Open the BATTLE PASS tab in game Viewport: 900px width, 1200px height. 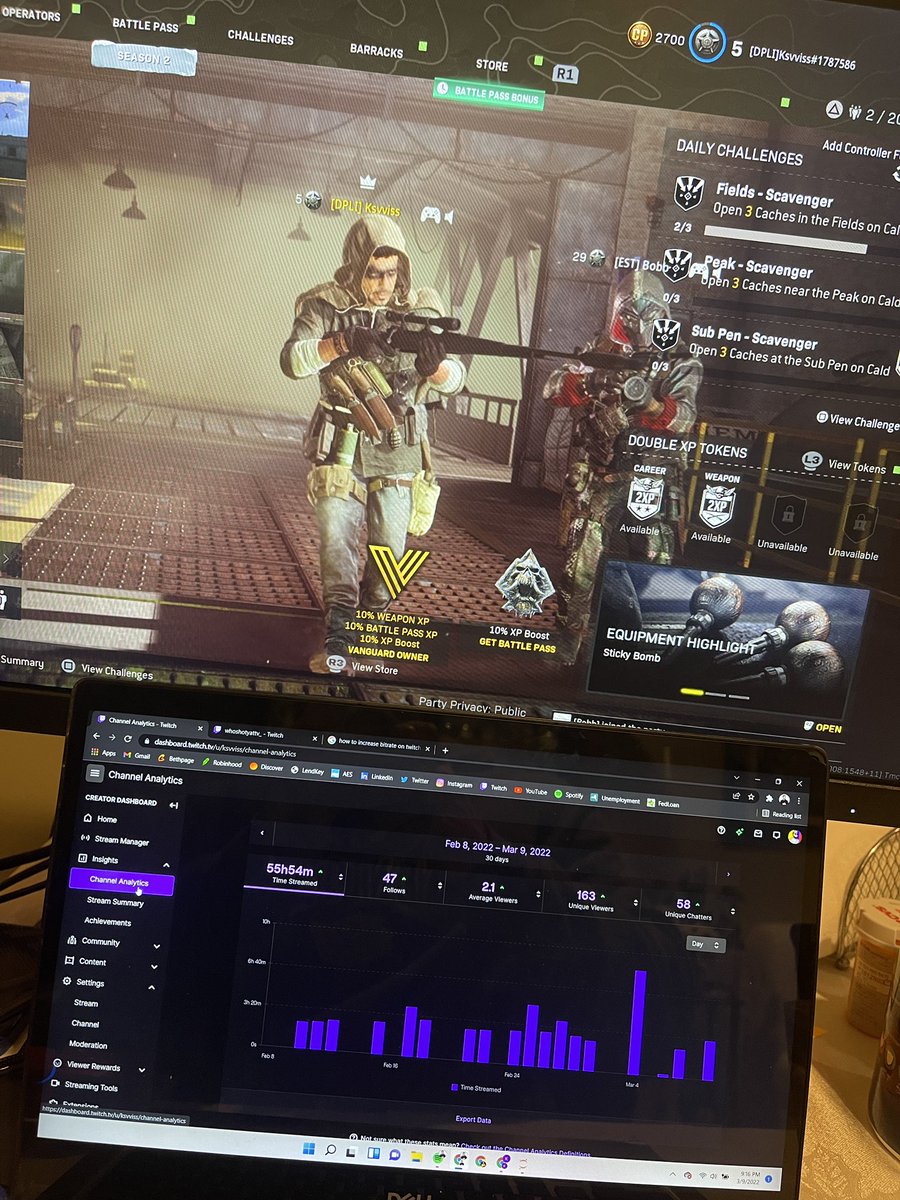145,25
